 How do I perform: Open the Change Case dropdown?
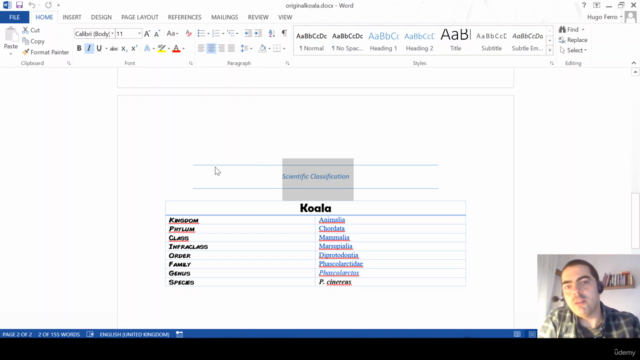tap(172, 34)
